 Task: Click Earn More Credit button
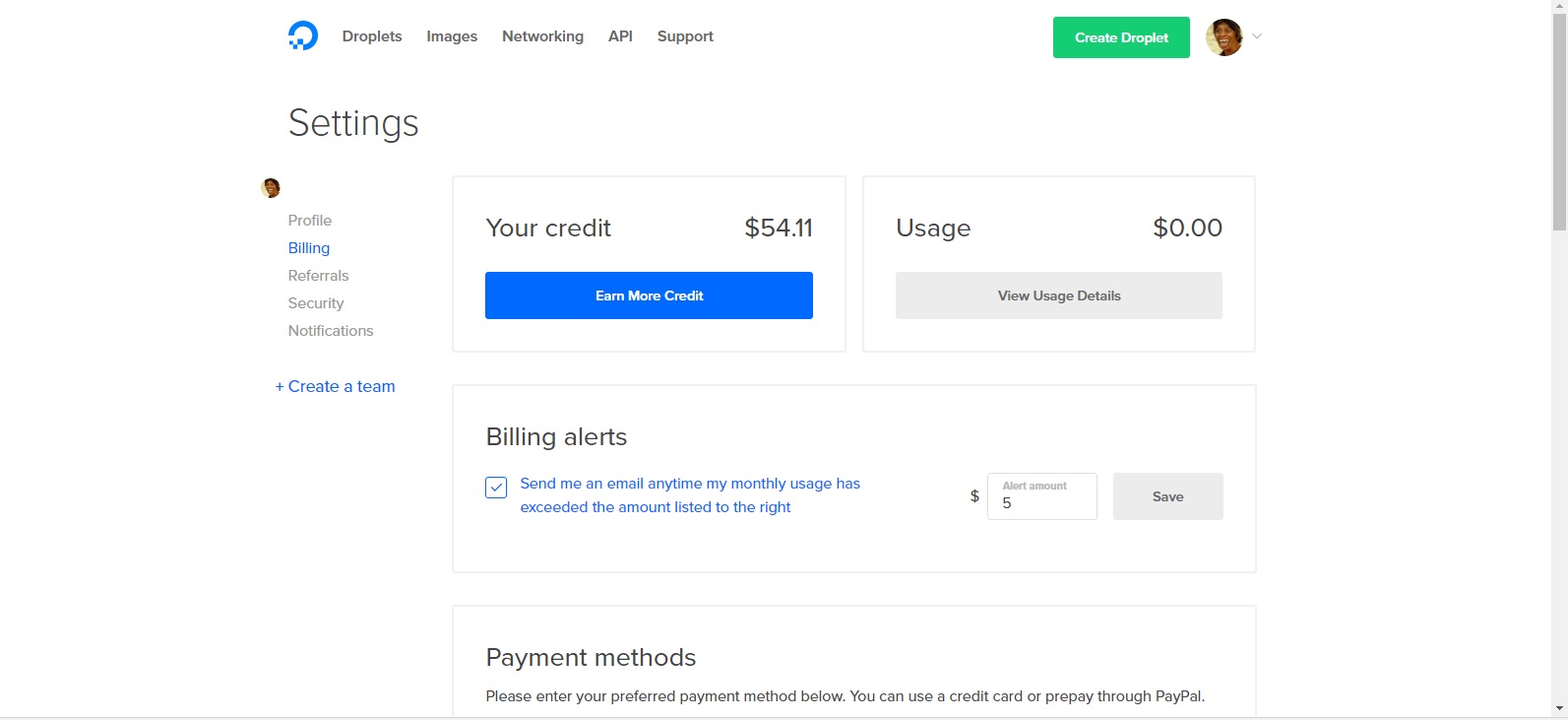[649, 295]
